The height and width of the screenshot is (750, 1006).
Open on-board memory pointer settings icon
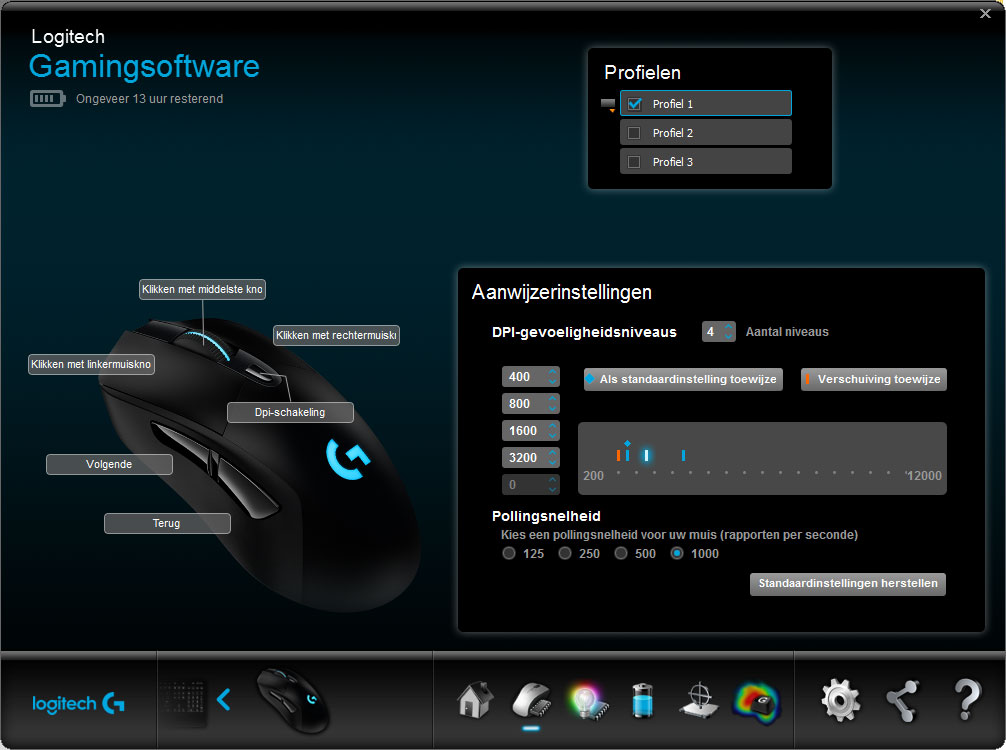coord(531,701)
